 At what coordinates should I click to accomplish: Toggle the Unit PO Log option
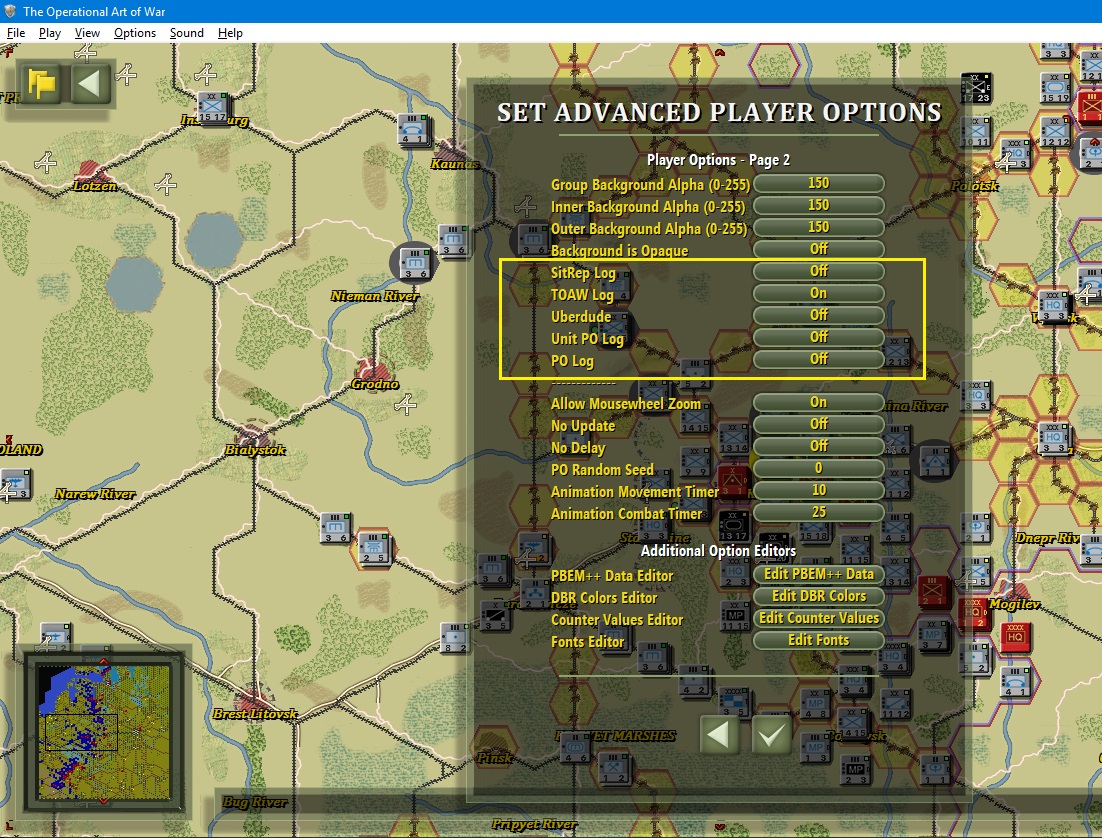coord(818,337)
